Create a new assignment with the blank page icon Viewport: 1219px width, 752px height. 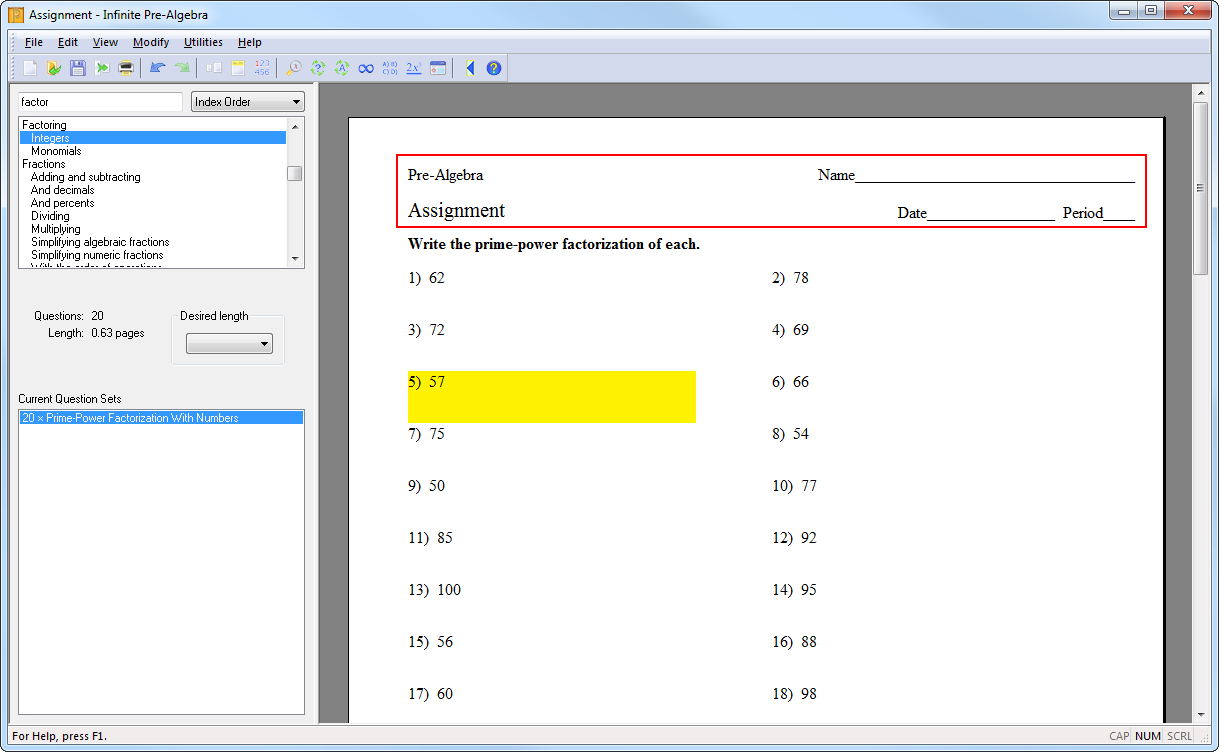tap(30, 68)
